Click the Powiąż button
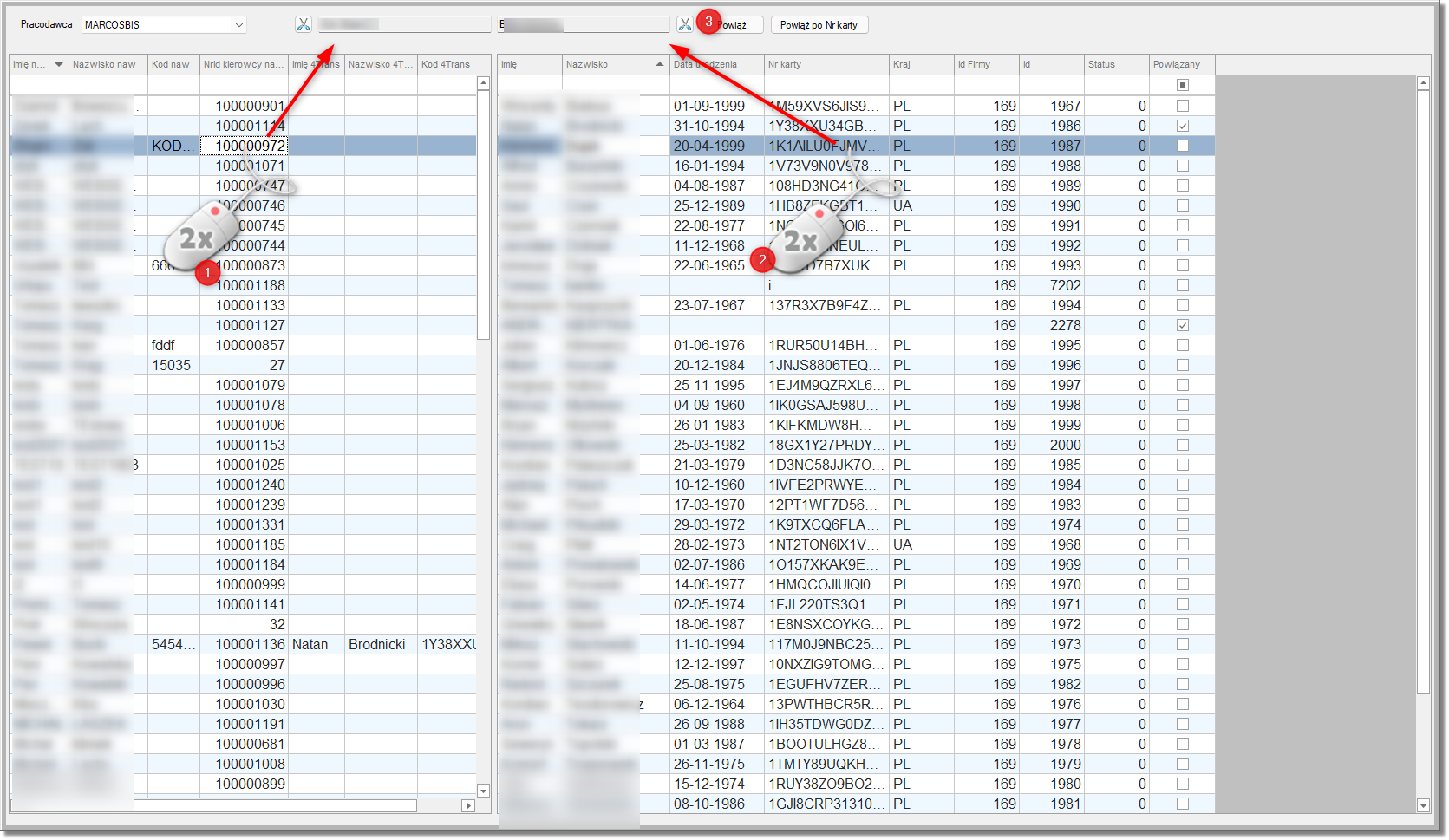 tap(730, 25)
